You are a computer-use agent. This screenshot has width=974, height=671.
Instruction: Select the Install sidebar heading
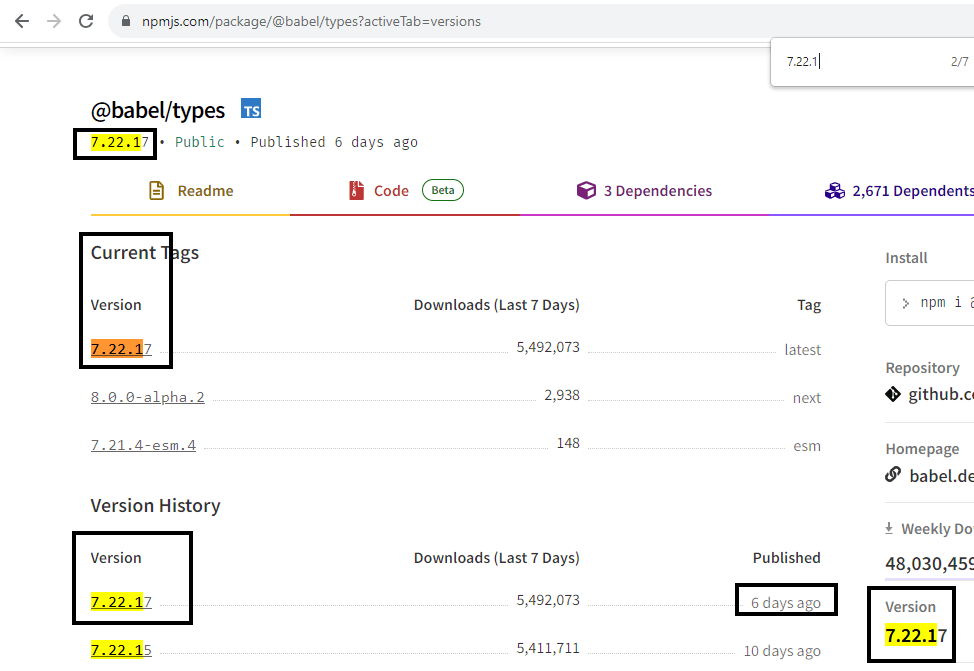(x=906, y=258)
